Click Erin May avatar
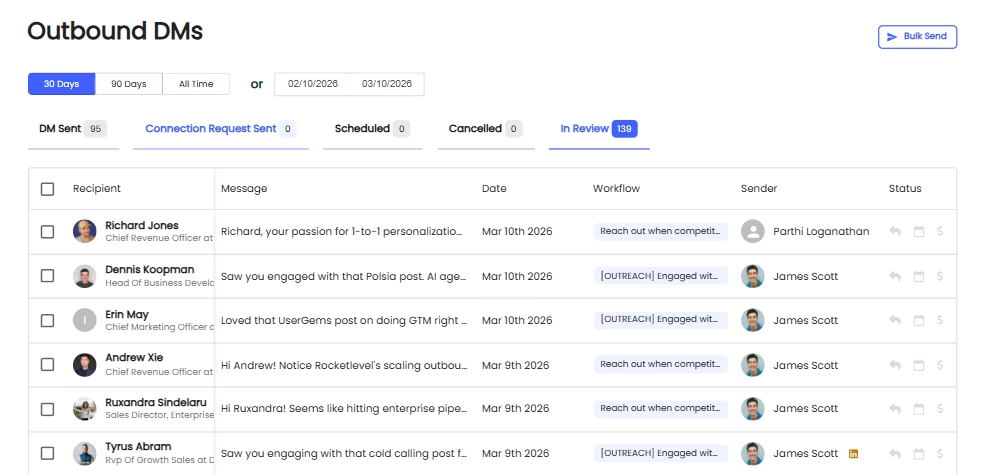This screenshot has width=994, height=475. point(84,320)
